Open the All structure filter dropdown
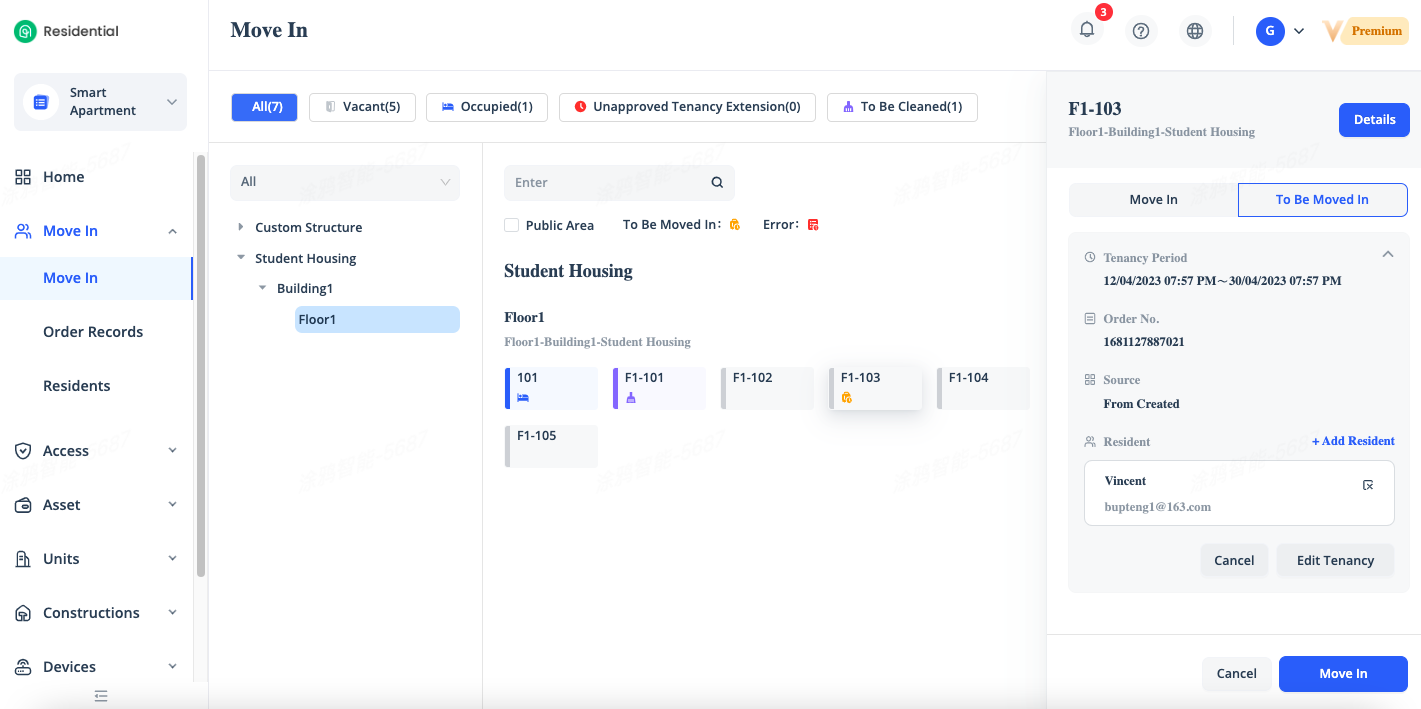Viewport: 1421px width, 709px height. coord(345,182)
